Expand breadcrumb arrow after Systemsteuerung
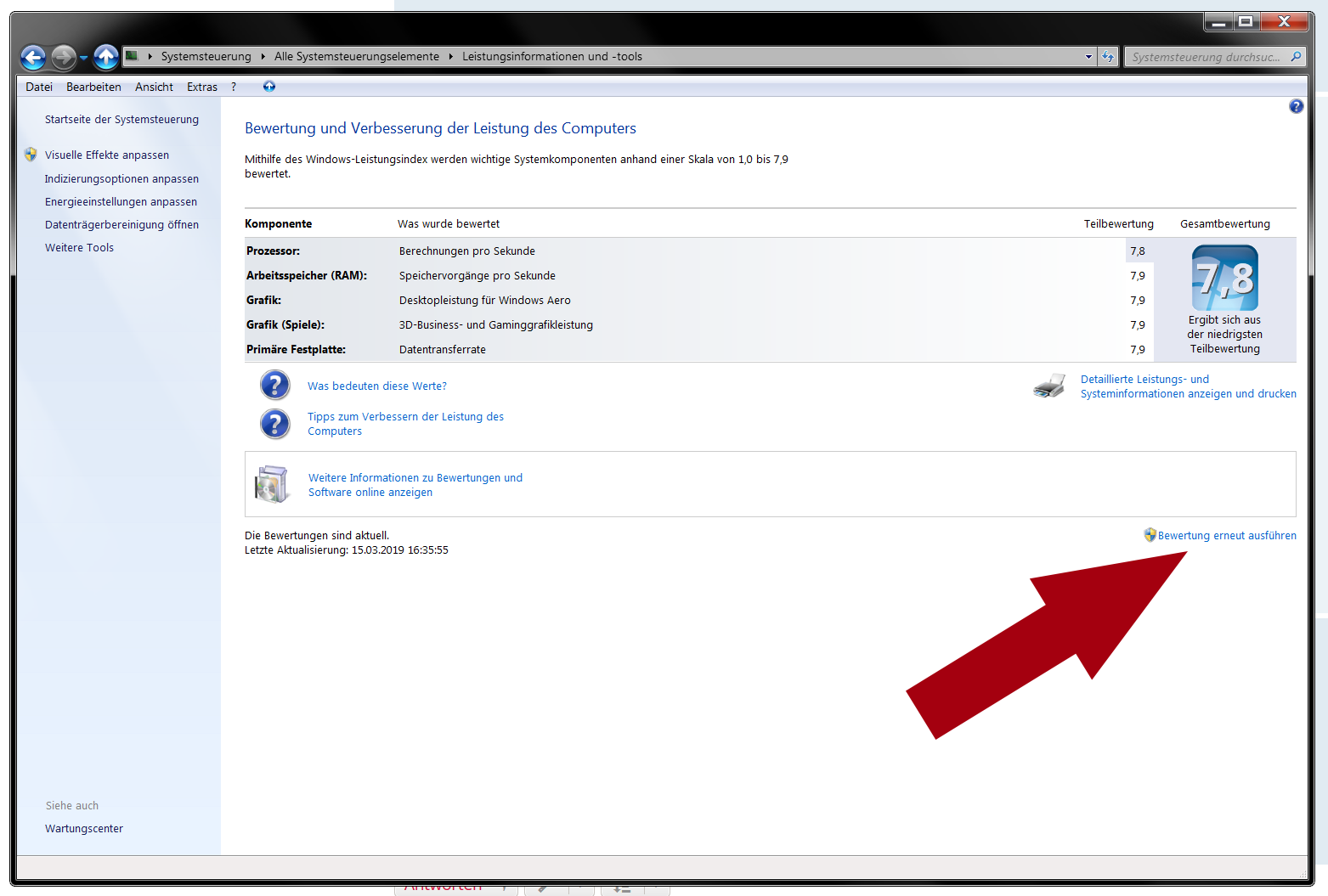The image size is (1328, 896). pyautogui.click(x=263, y=57)
